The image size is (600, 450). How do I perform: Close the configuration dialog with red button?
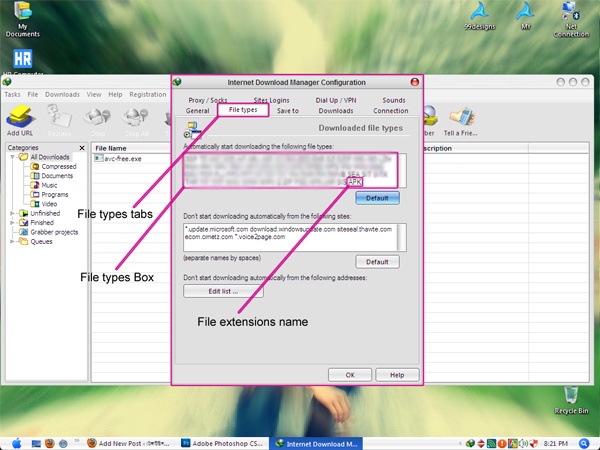click(414, 82)
